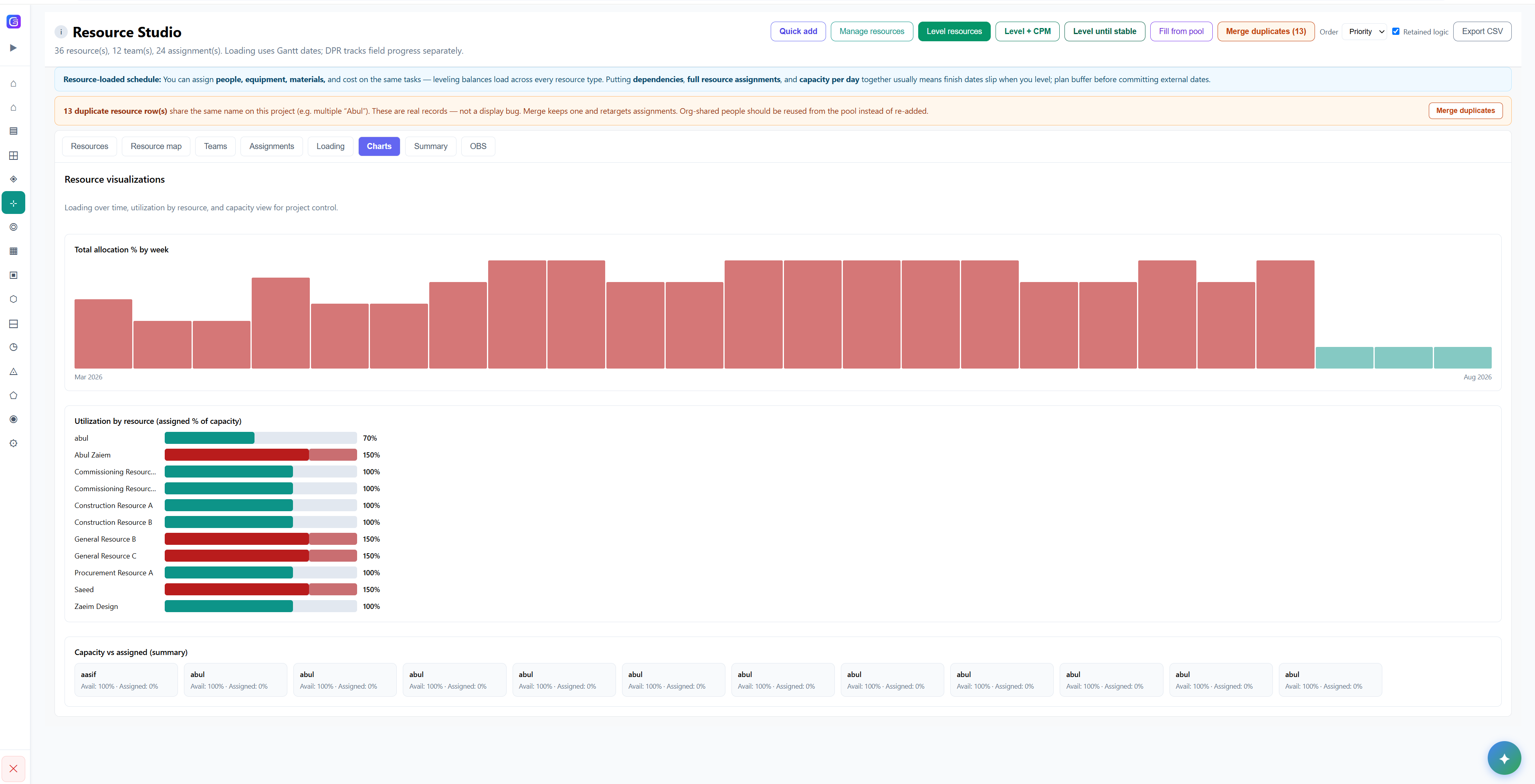
Task: Open the warning triangle icon in sidebar
Action: pos(13,371)
